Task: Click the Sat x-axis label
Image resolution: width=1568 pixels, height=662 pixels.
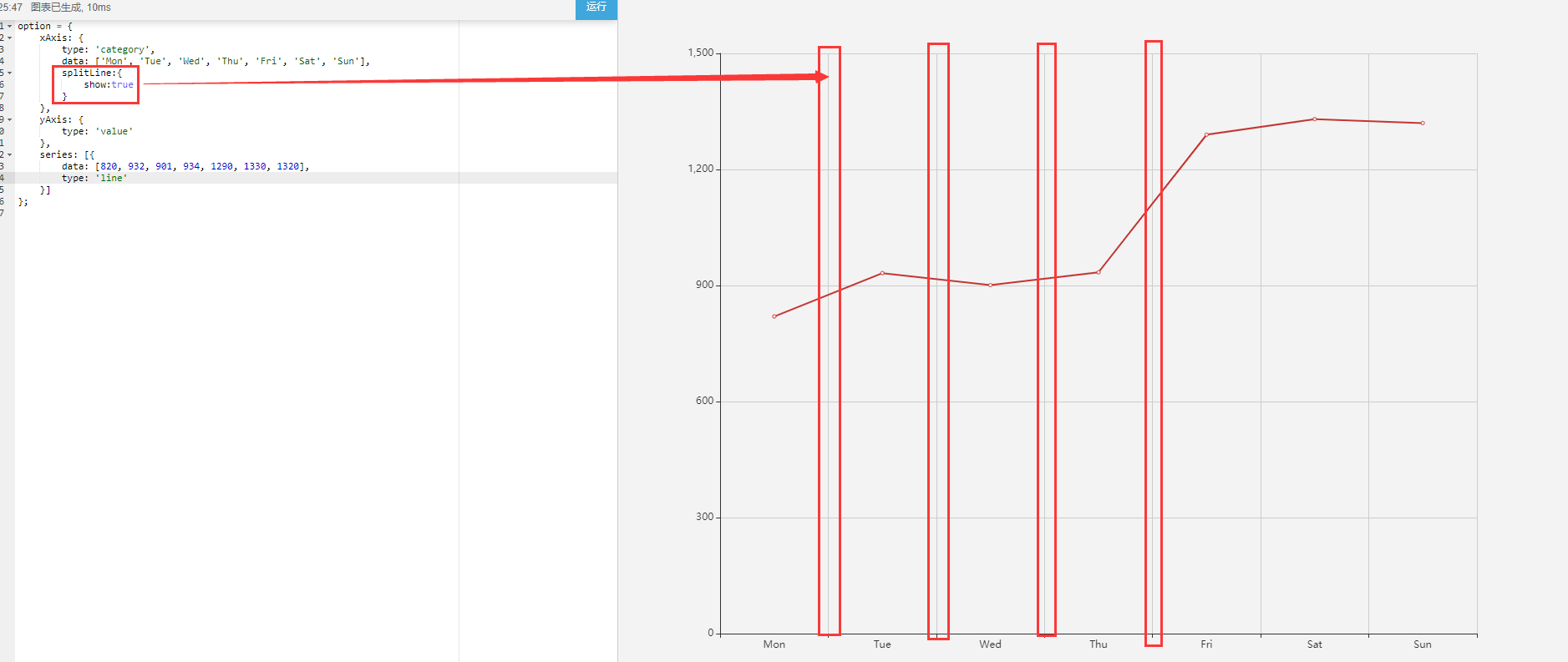Action: click(x=1315, y=644)
